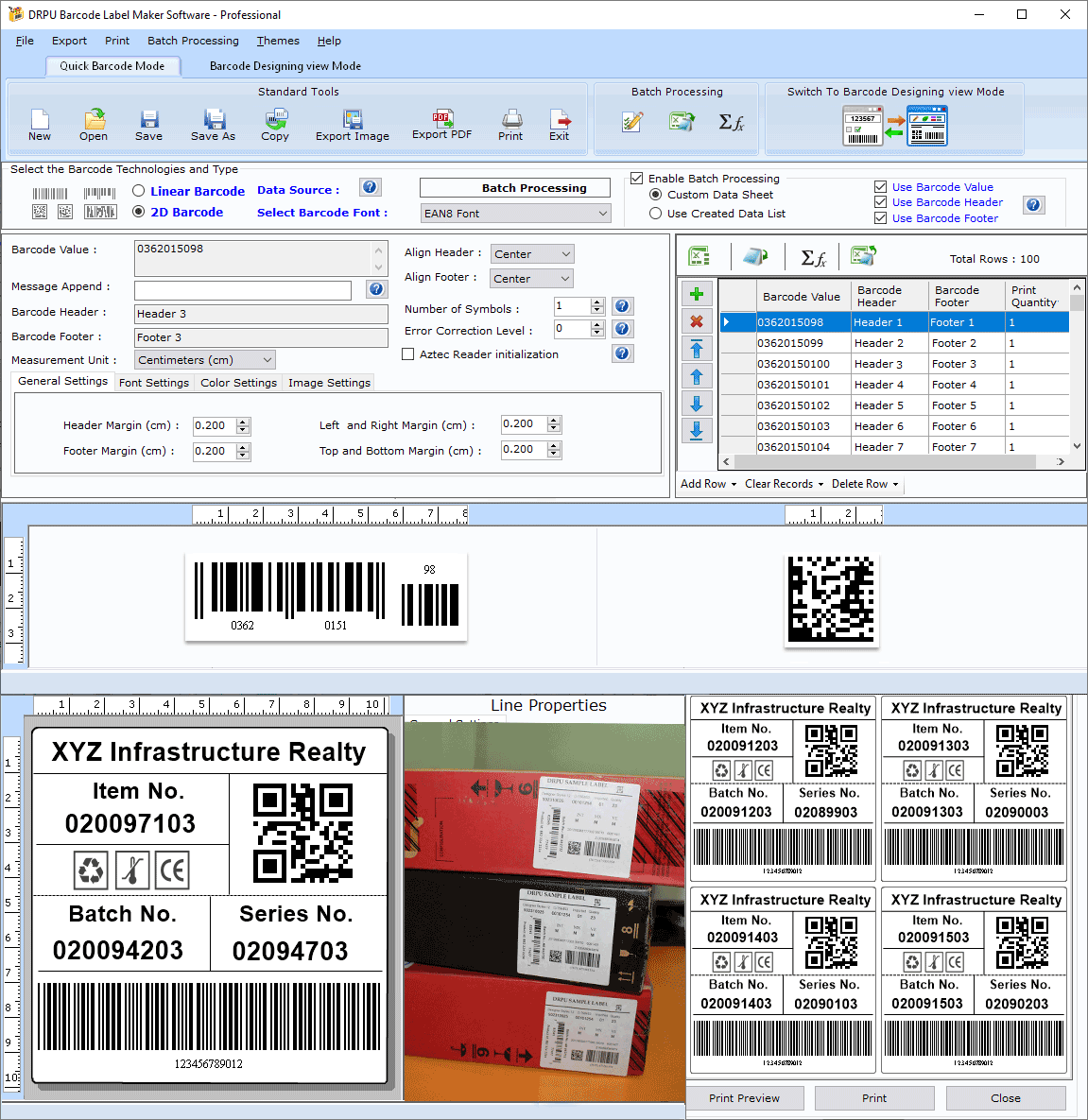Select 2D Barcode radio button

pyautogui.click(x=139, y=212)
